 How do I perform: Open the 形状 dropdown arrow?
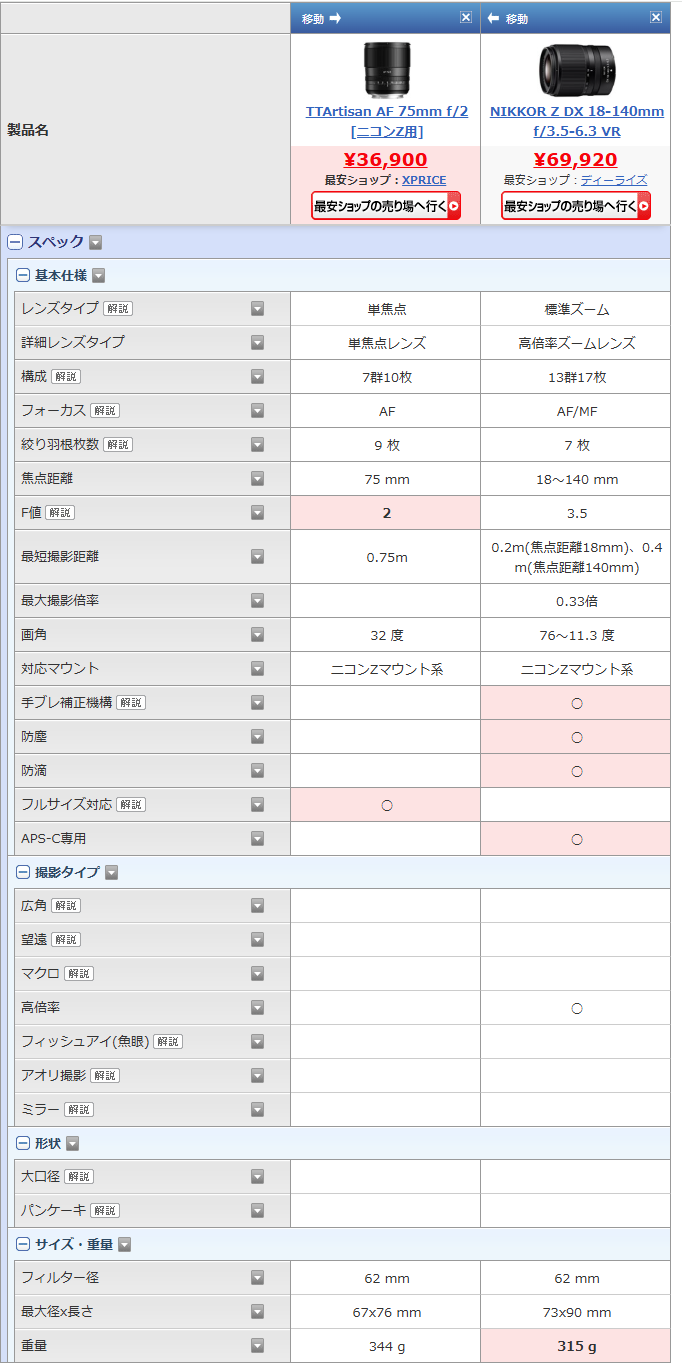tap(73, 1143)
